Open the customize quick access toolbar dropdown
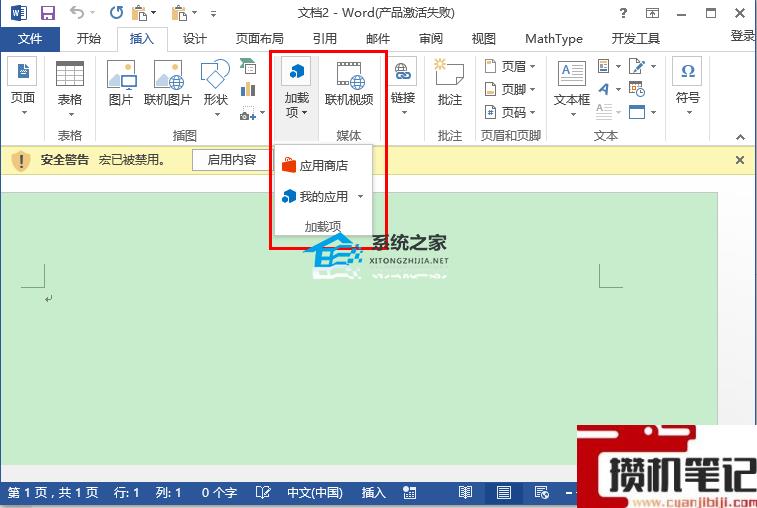 coord(213,14)
